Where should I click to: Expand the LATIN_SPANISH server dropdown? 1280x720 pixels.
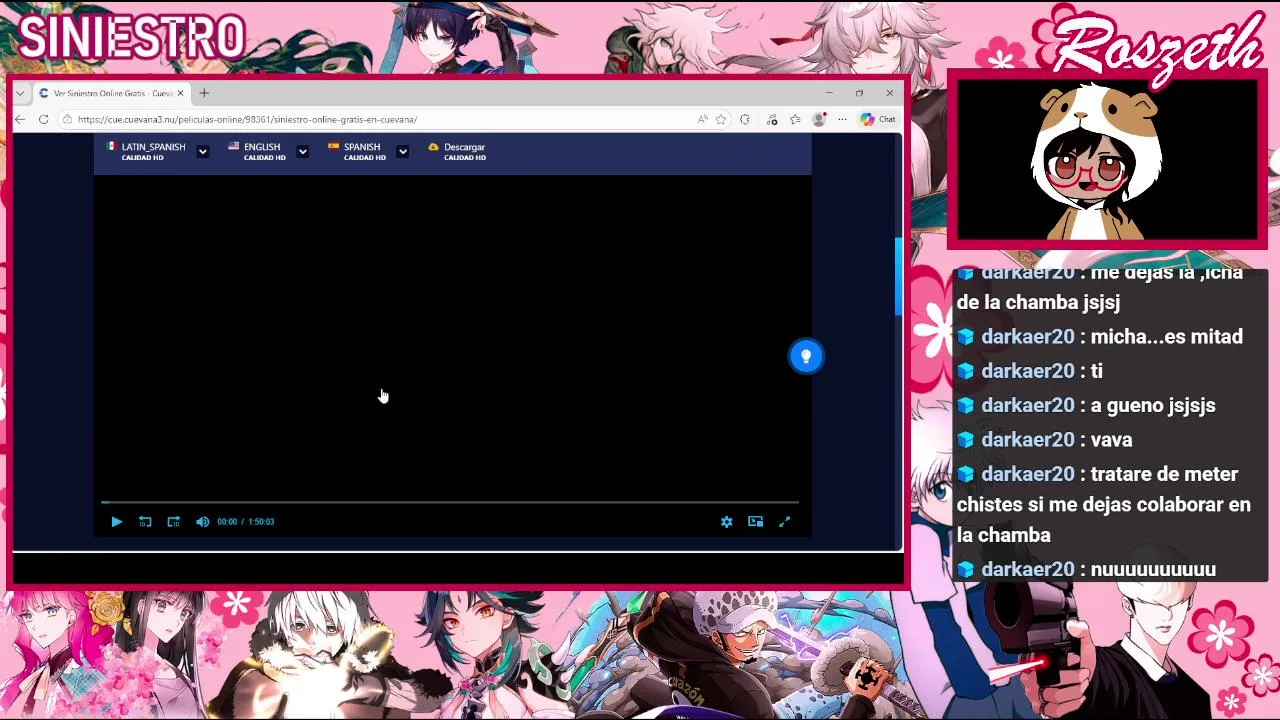click(x=203, y=151)
